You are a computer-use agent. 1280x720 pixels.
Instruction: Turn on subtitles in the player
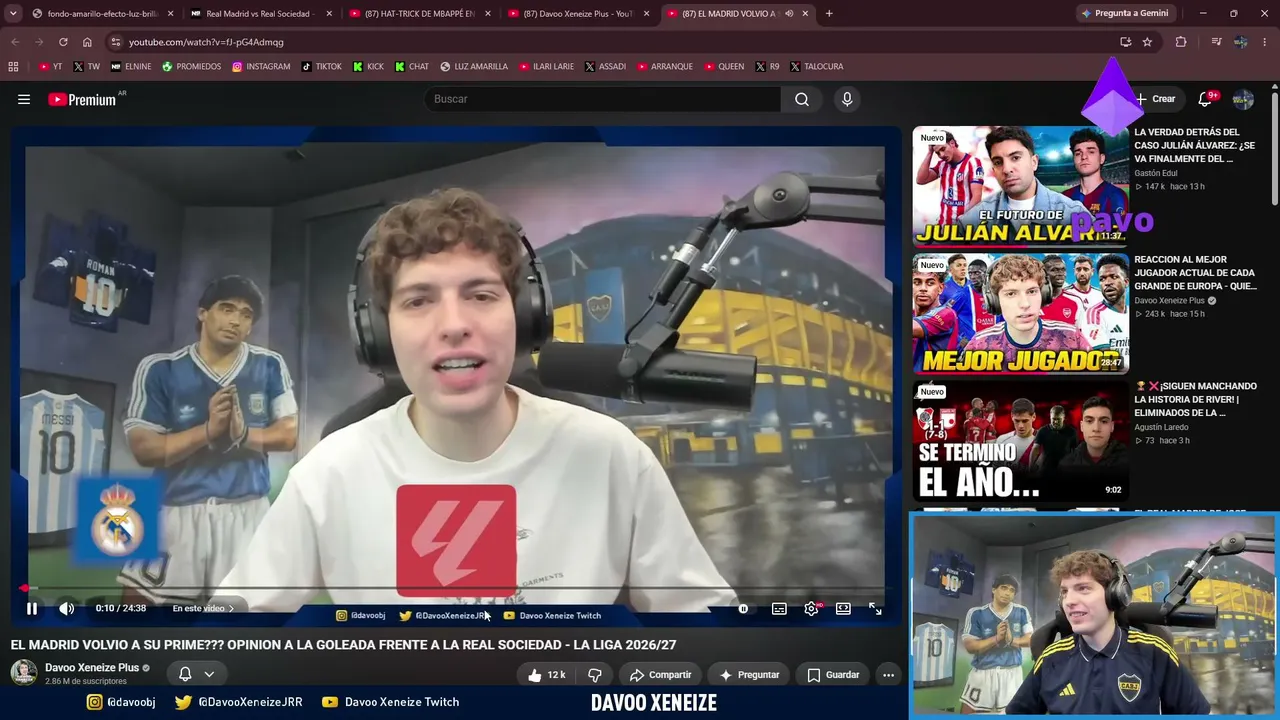(x=779, y=608)
